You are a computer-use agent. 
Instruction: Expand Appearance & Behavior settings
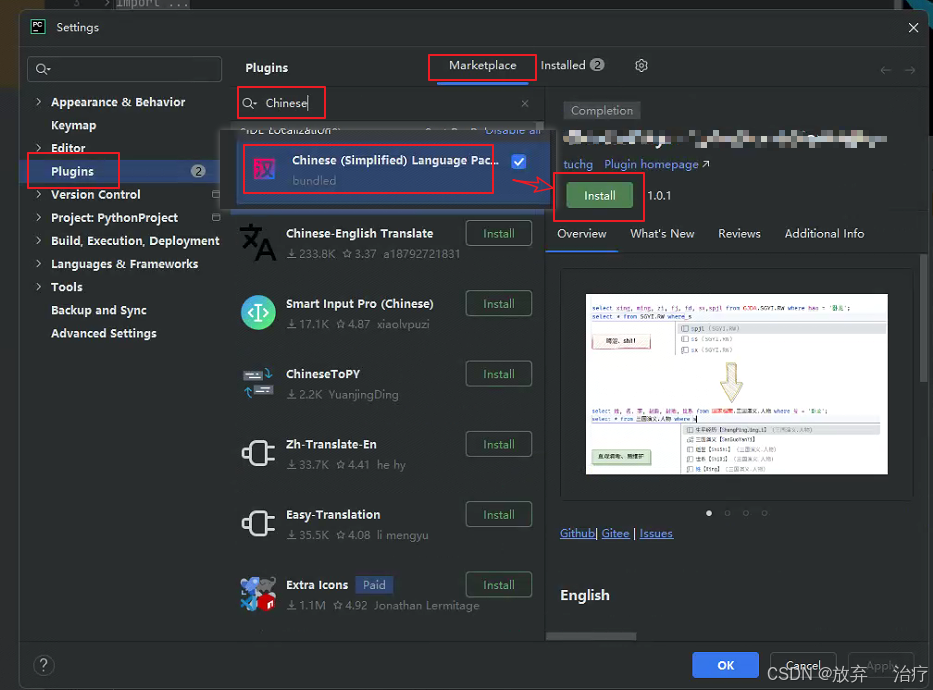pyautogui.click(x=39, y=102)
